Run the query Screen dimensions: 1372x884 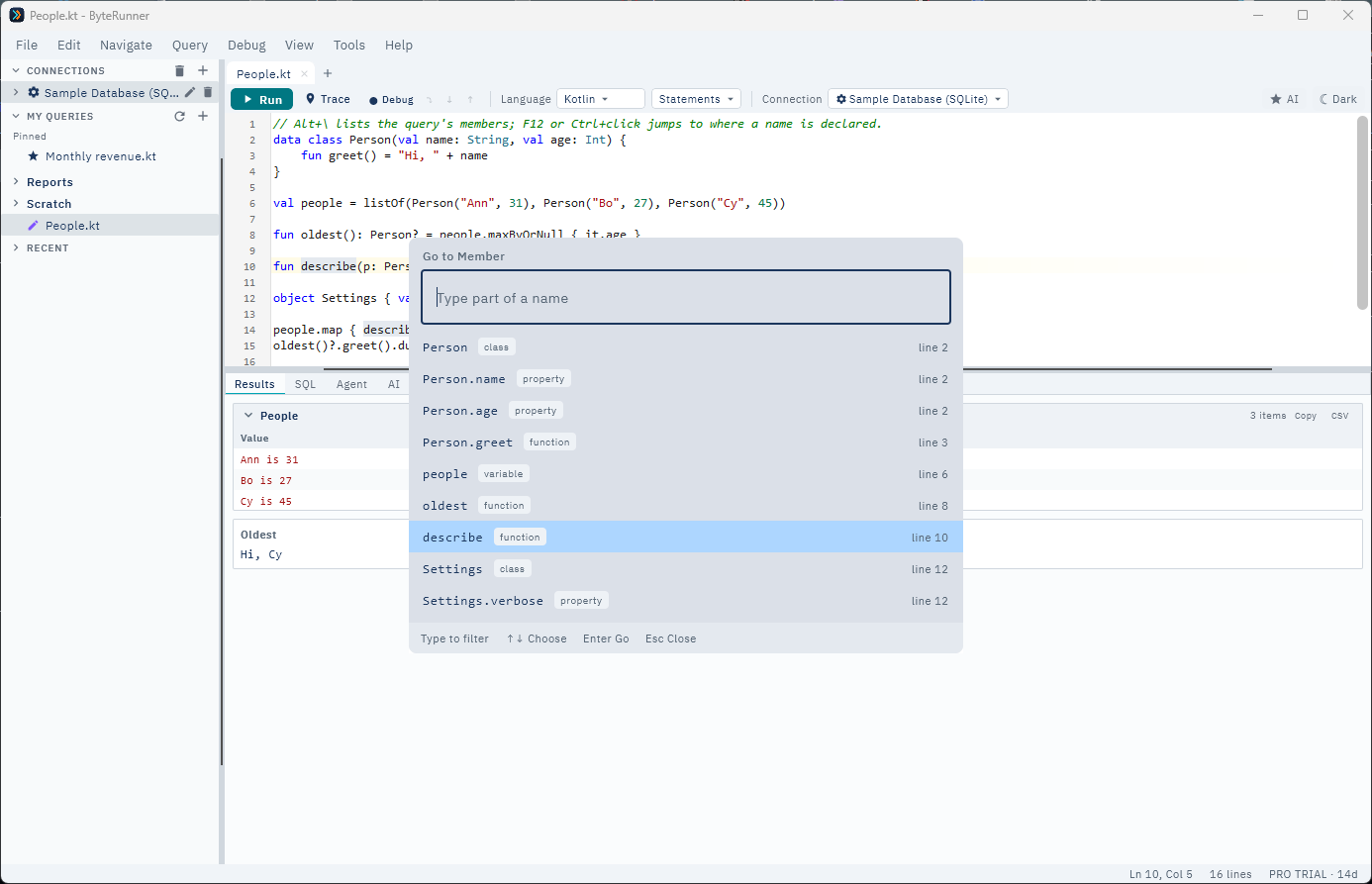pos(262,99)
